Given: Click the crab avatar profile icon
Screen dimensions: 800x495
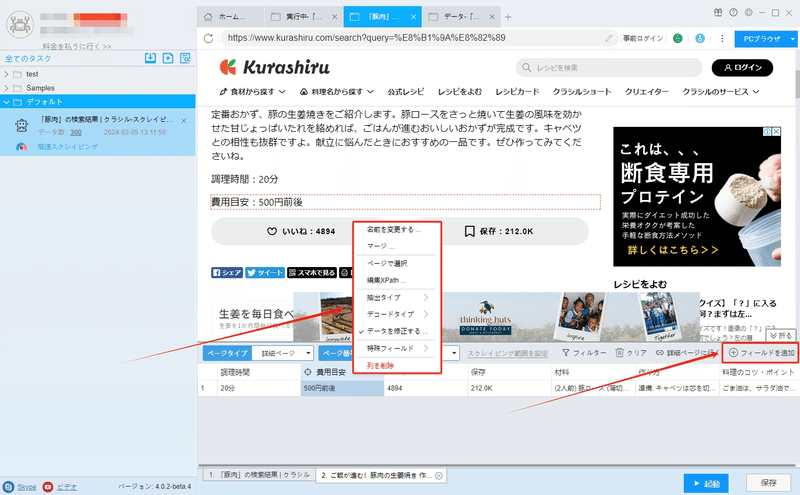Looking at the screenshot, I should (x=20, y=24).
